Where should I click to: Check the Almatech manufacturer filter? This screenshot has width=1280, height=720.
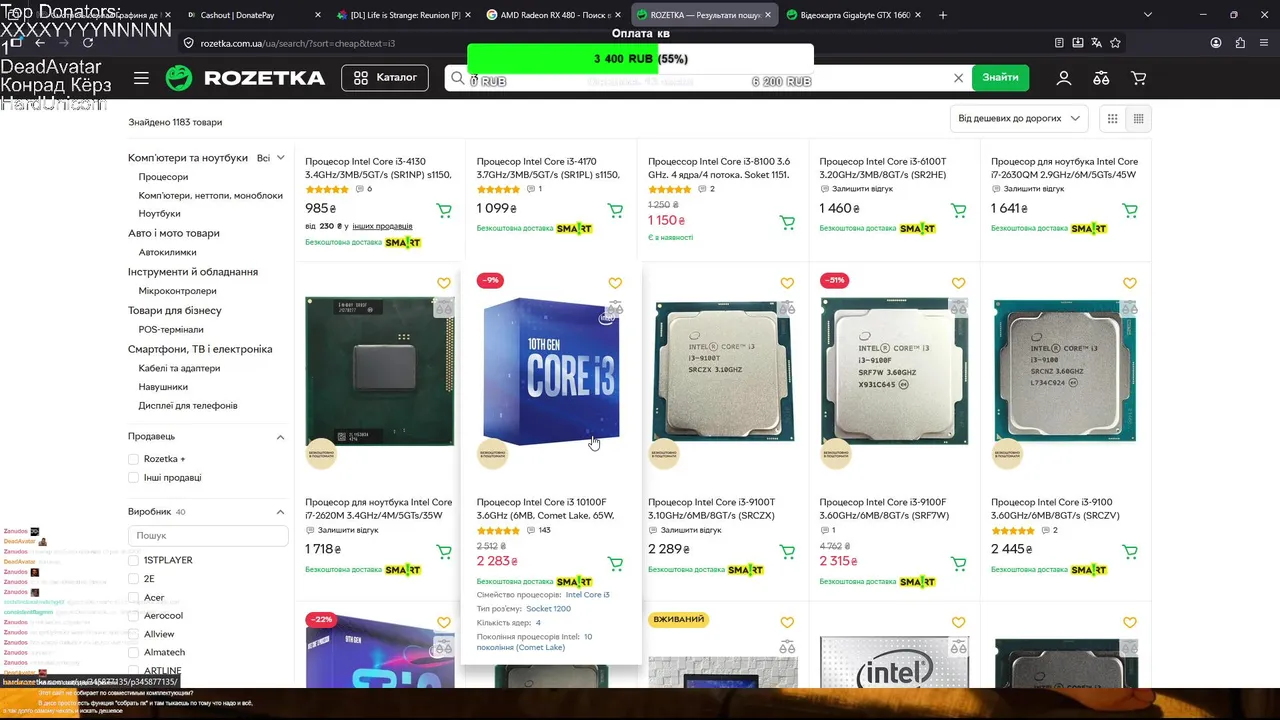(133, 652)
